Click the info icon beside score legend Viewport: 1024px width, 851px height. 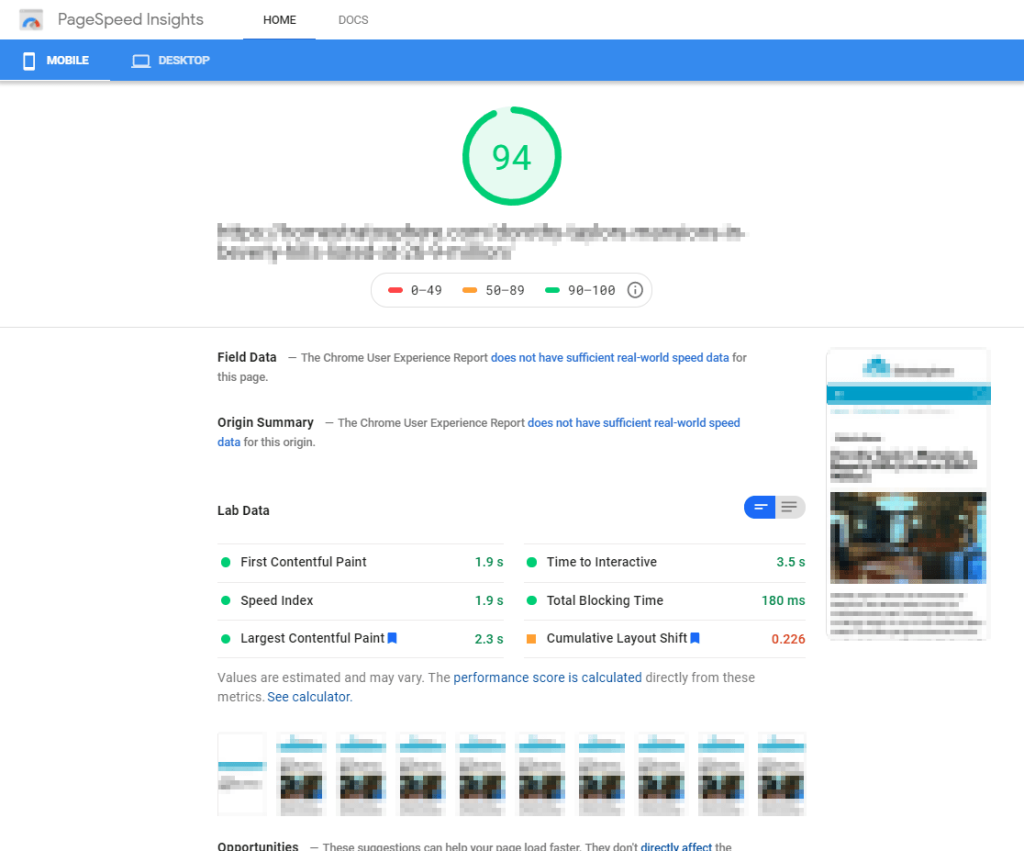[x=634, y=290]
